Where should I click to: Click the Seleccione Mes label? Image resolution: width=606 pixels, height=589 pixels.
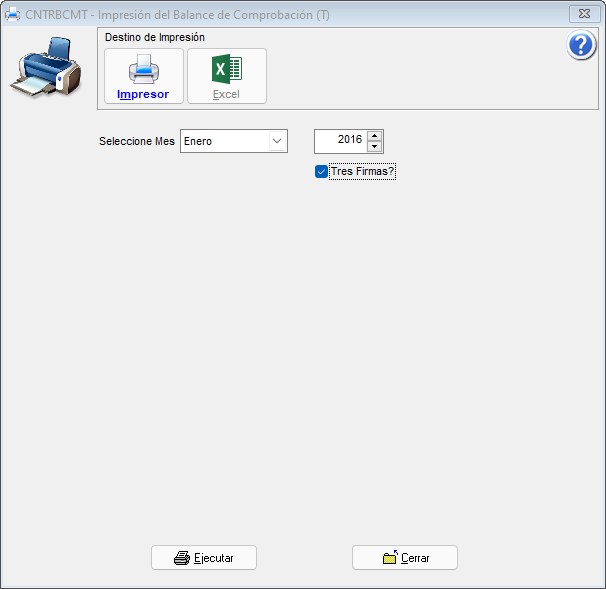pyautogui.click(x=137, y=141)
